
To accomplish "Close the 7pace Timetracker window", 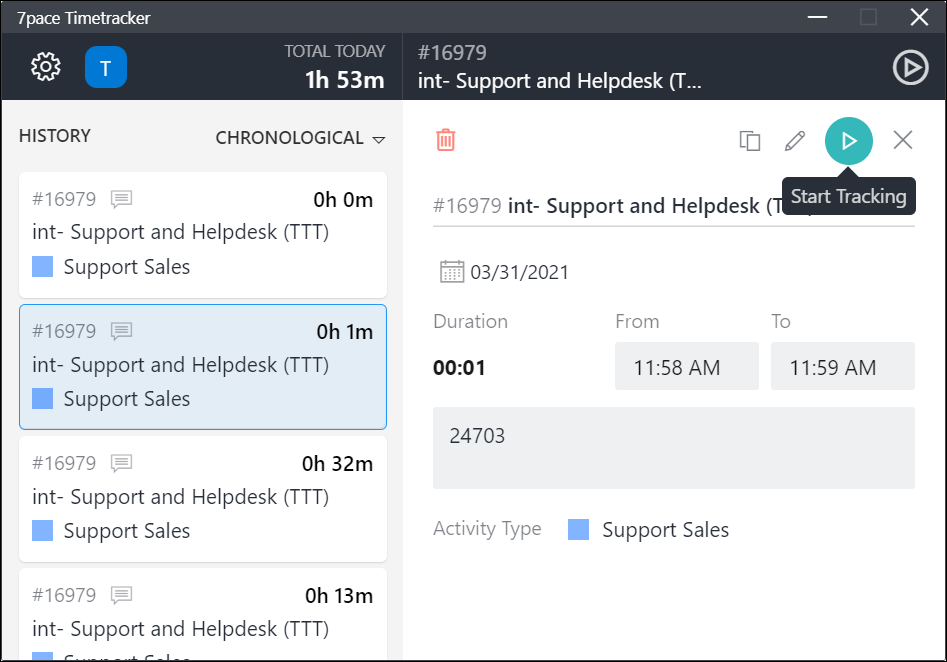I will pyautogui.click(x=919, y=17).
